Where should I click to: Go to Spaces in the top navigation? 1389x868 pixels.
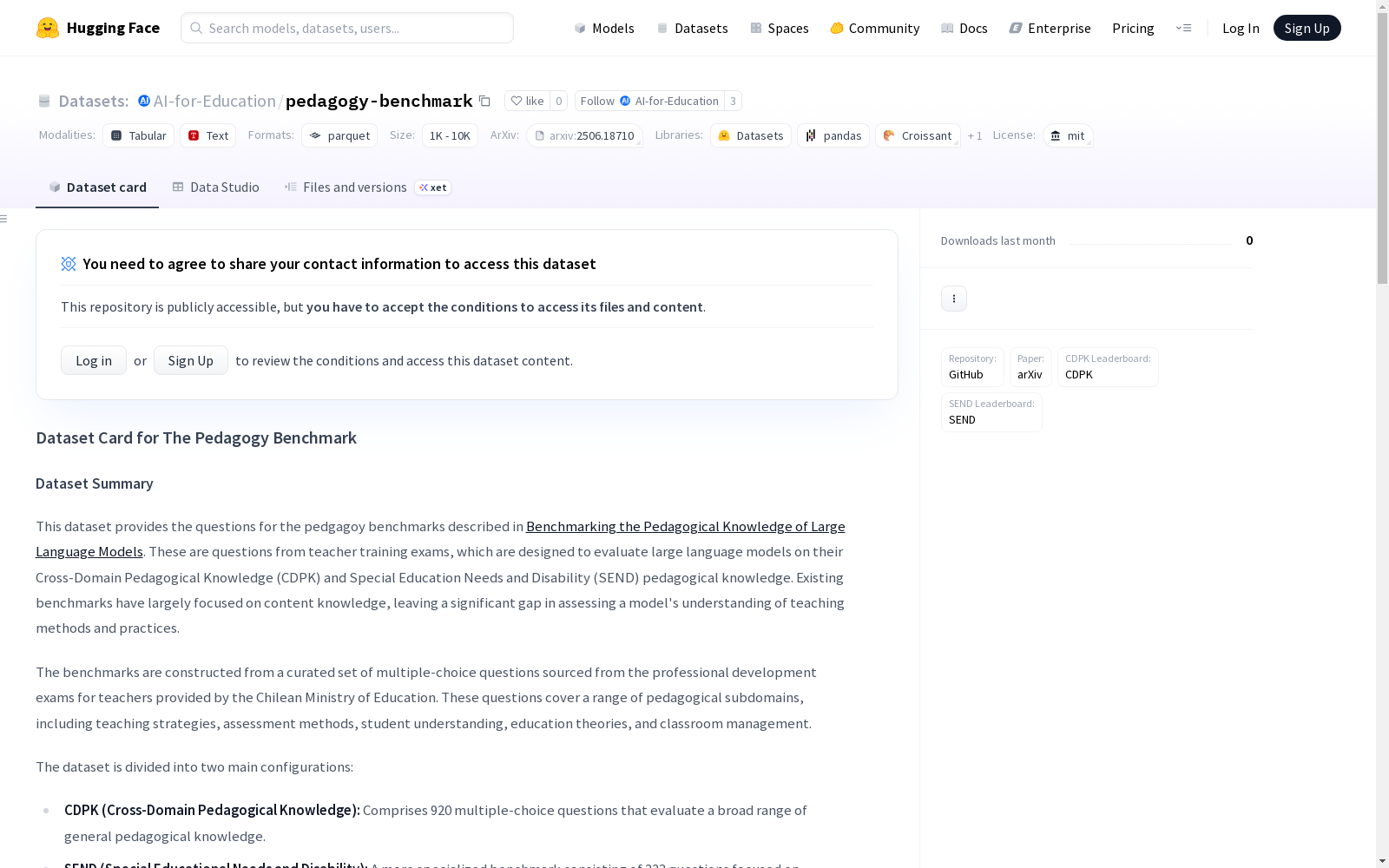coord(780,28)
